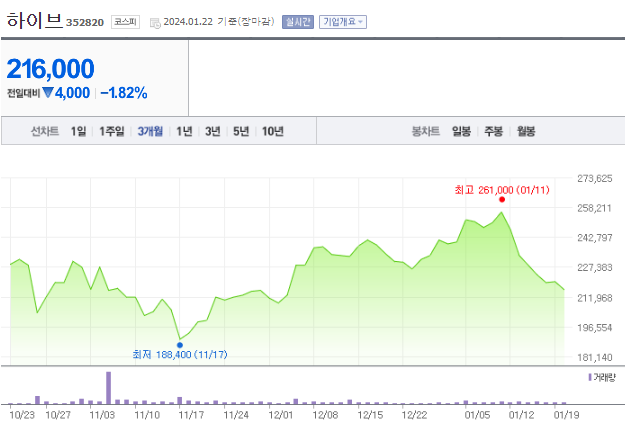Click the 최고 261,000 (01/11) label

point(502,190)
